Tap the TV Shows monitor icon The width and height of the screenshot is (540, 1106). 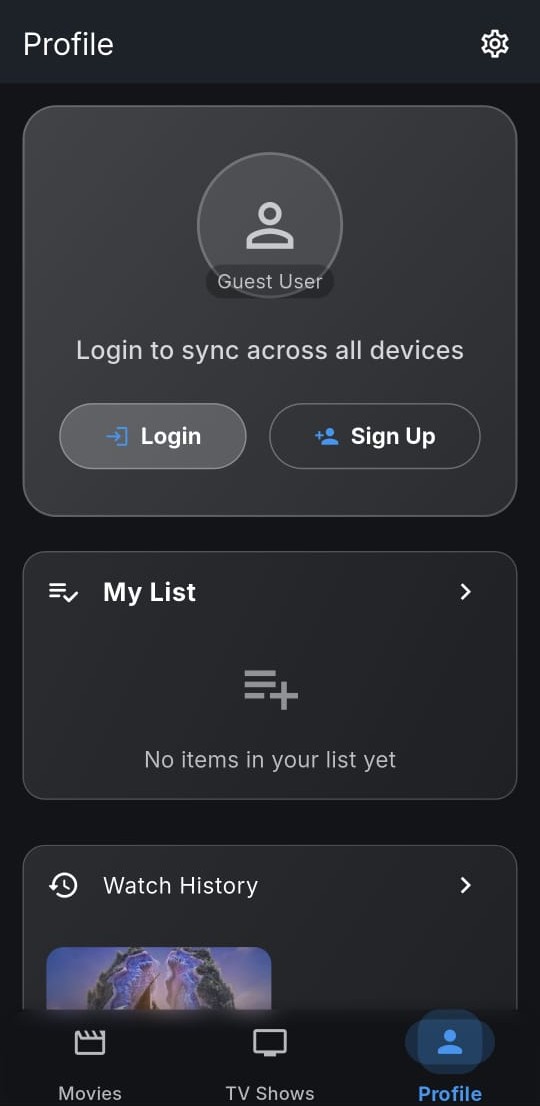click(270, 1043)
